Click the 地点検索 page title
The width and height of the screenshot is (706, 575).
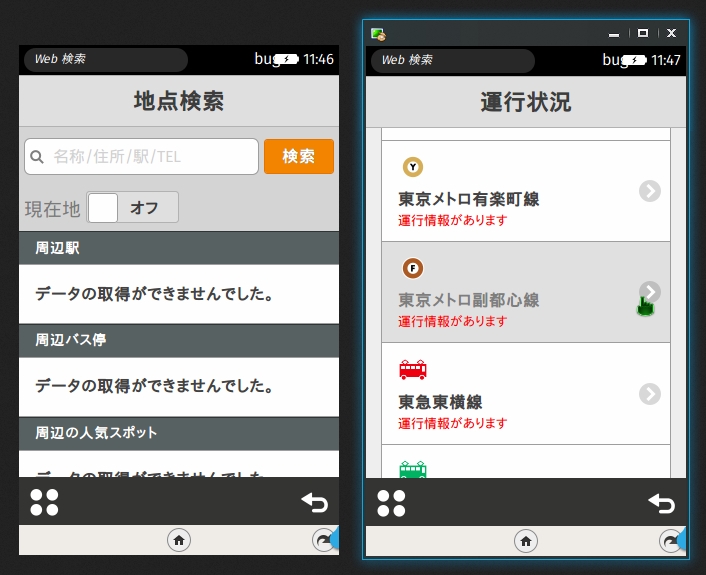(179, 101)
